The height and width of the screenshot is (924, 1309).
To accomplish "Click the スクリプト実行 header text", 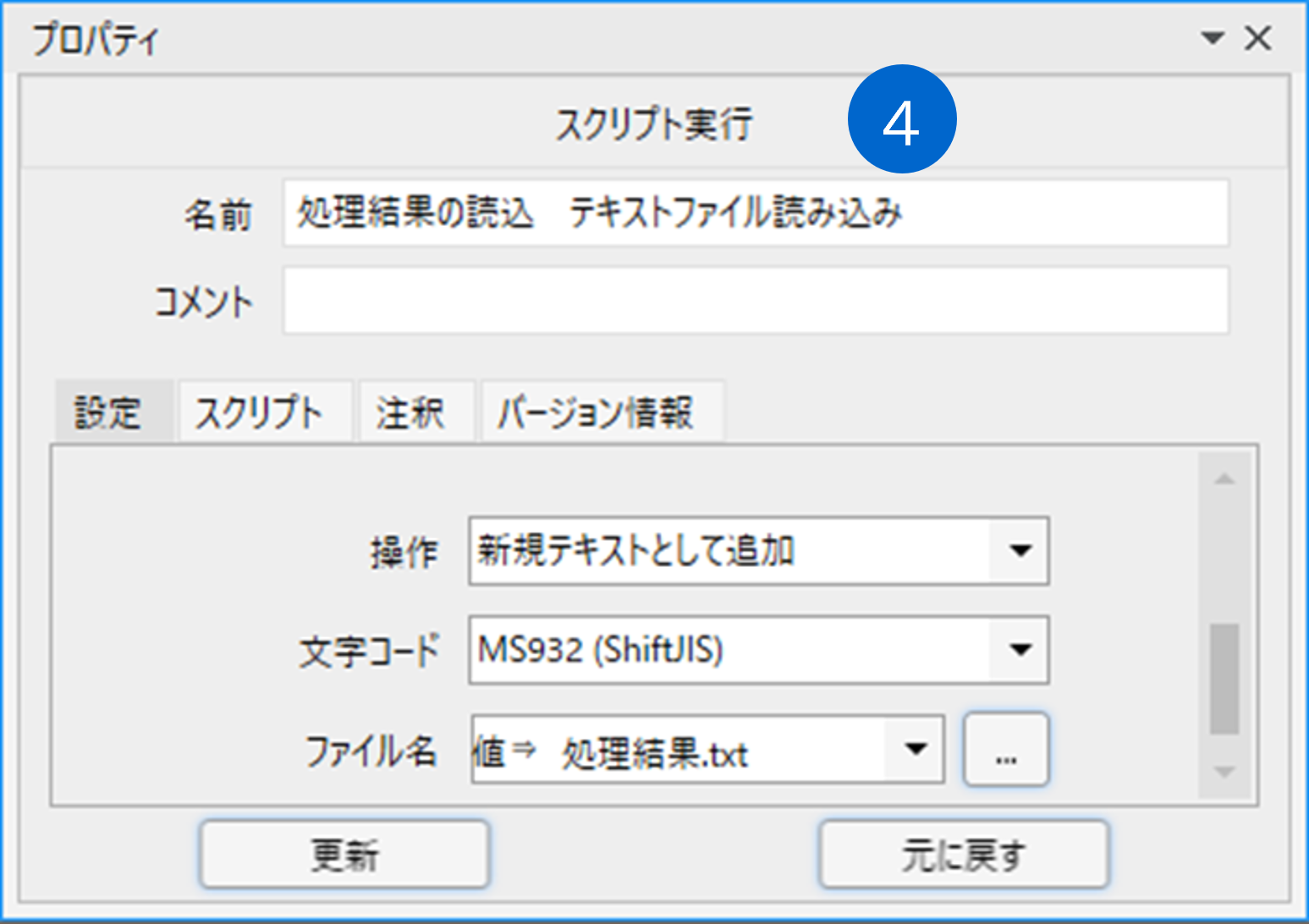I will click(653, 124).
